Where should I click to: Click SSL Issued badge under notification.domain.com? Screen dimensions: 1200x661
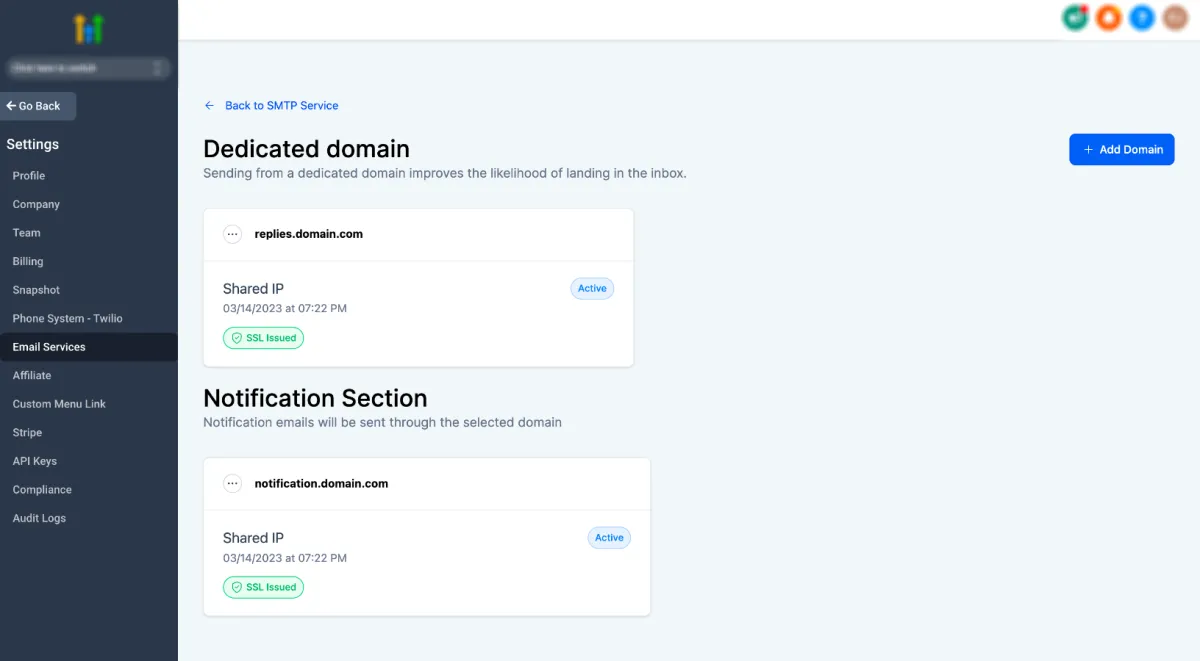[x=263, y=587]
